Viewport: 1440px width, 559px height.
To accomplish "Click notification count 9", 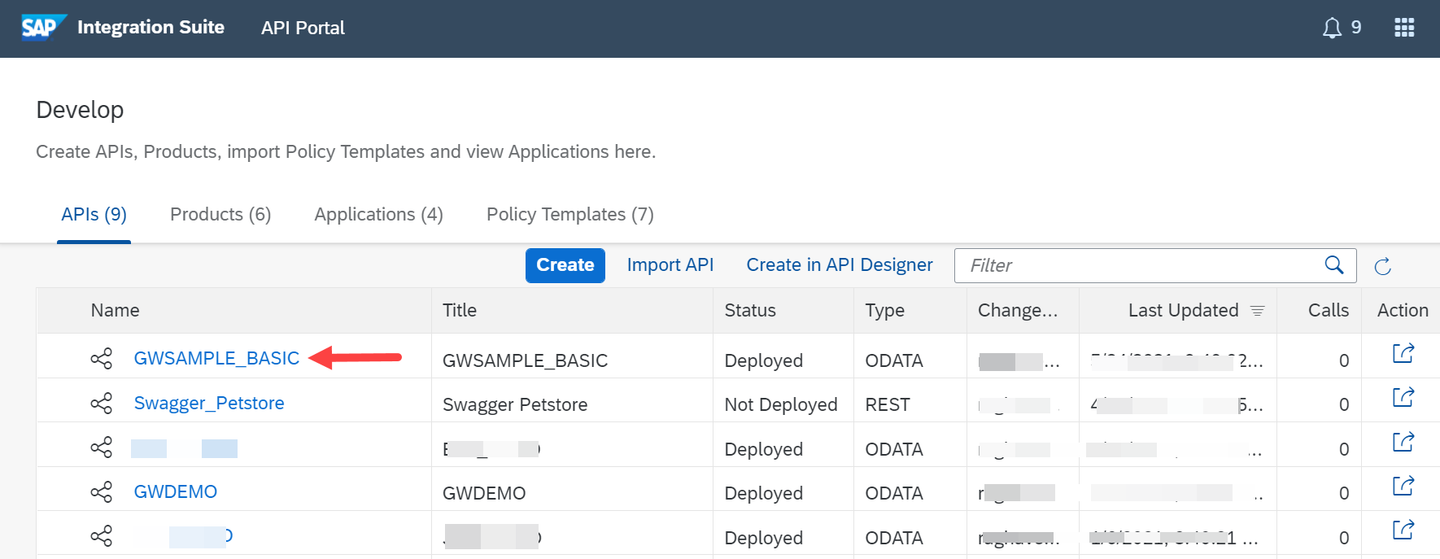I will (1356, 28).
